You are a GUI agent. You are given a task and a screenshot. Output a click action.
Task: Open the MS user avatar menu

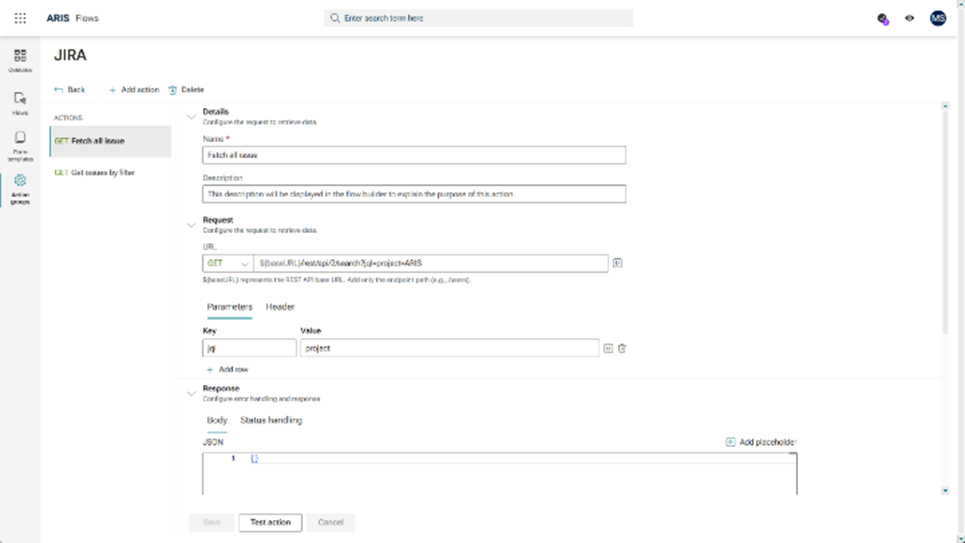937,18
